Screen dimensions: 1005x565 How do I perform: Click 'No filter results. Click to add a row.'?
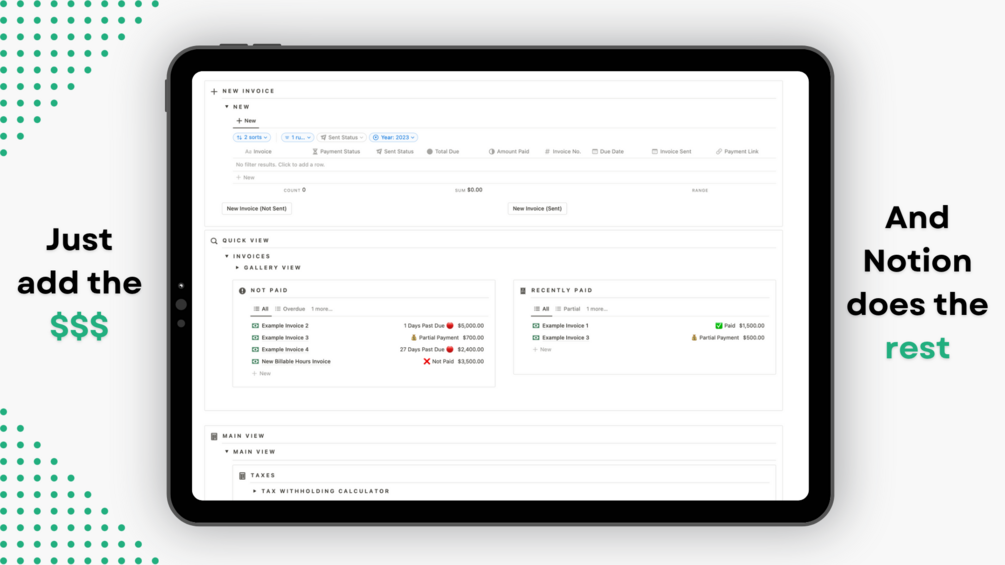[x=280, y=165]
